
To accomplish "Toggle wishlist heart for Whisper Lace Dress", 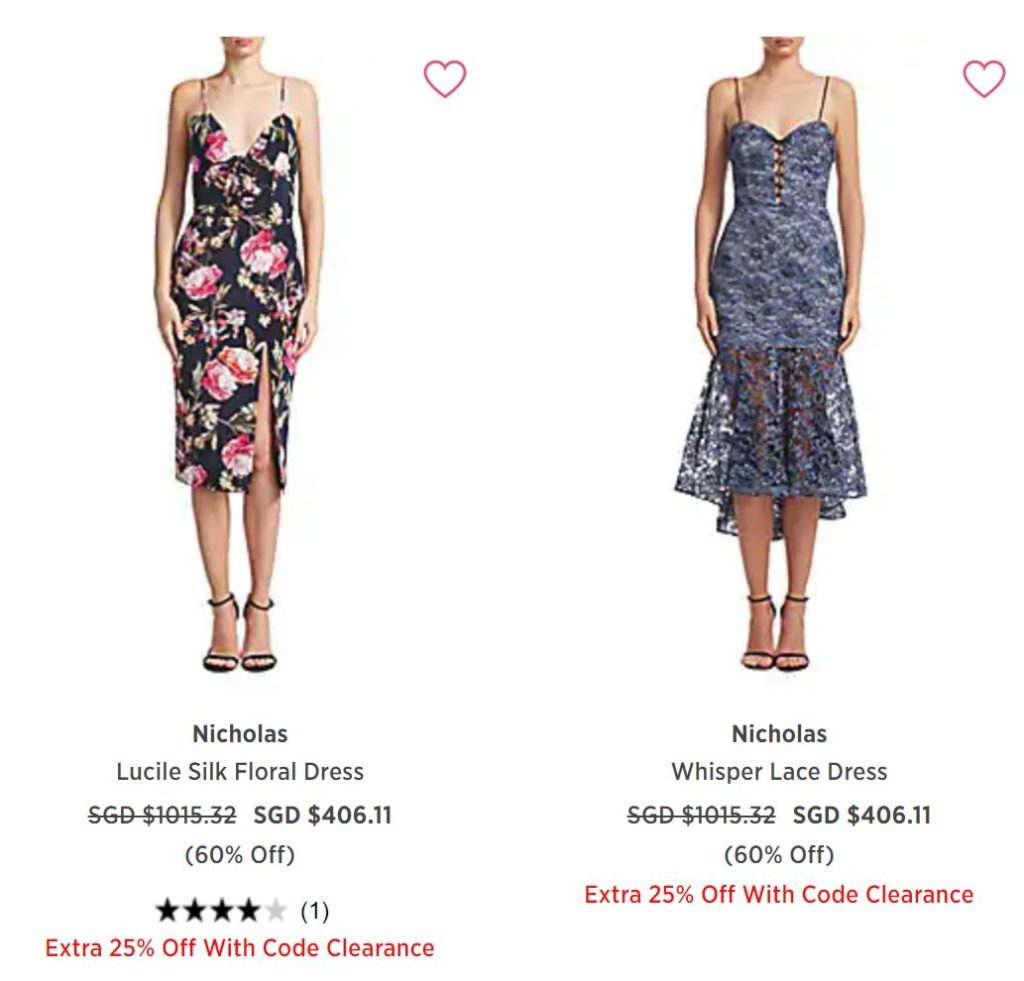I will [983, 79].
